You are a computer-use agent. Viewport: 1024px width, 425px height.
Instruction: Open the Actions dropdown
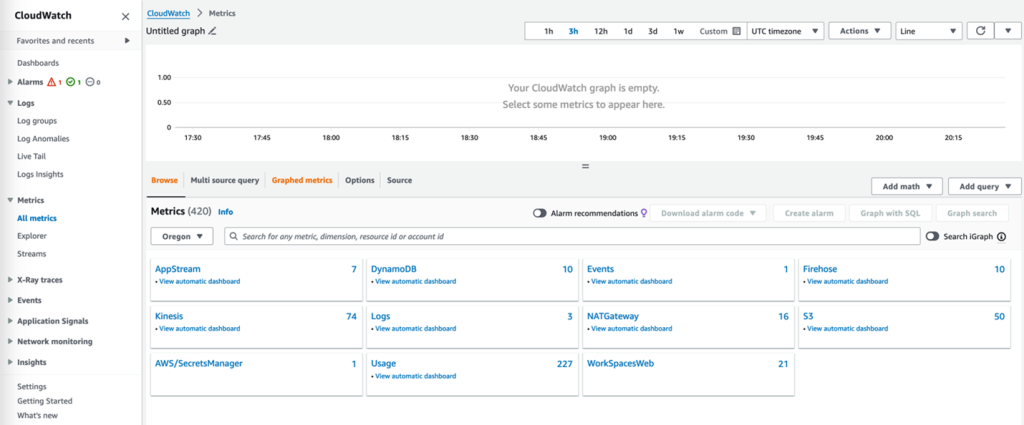point(860,31)
